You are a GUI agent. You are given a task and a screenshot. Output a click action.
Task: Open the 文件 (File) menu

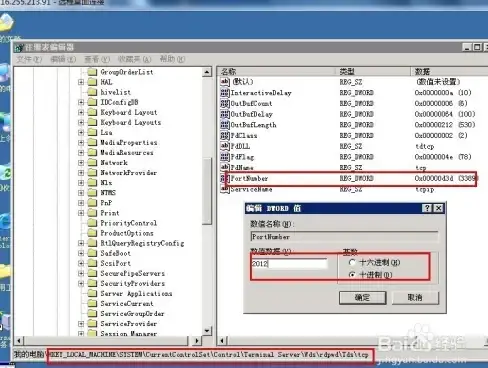[29, 59]
